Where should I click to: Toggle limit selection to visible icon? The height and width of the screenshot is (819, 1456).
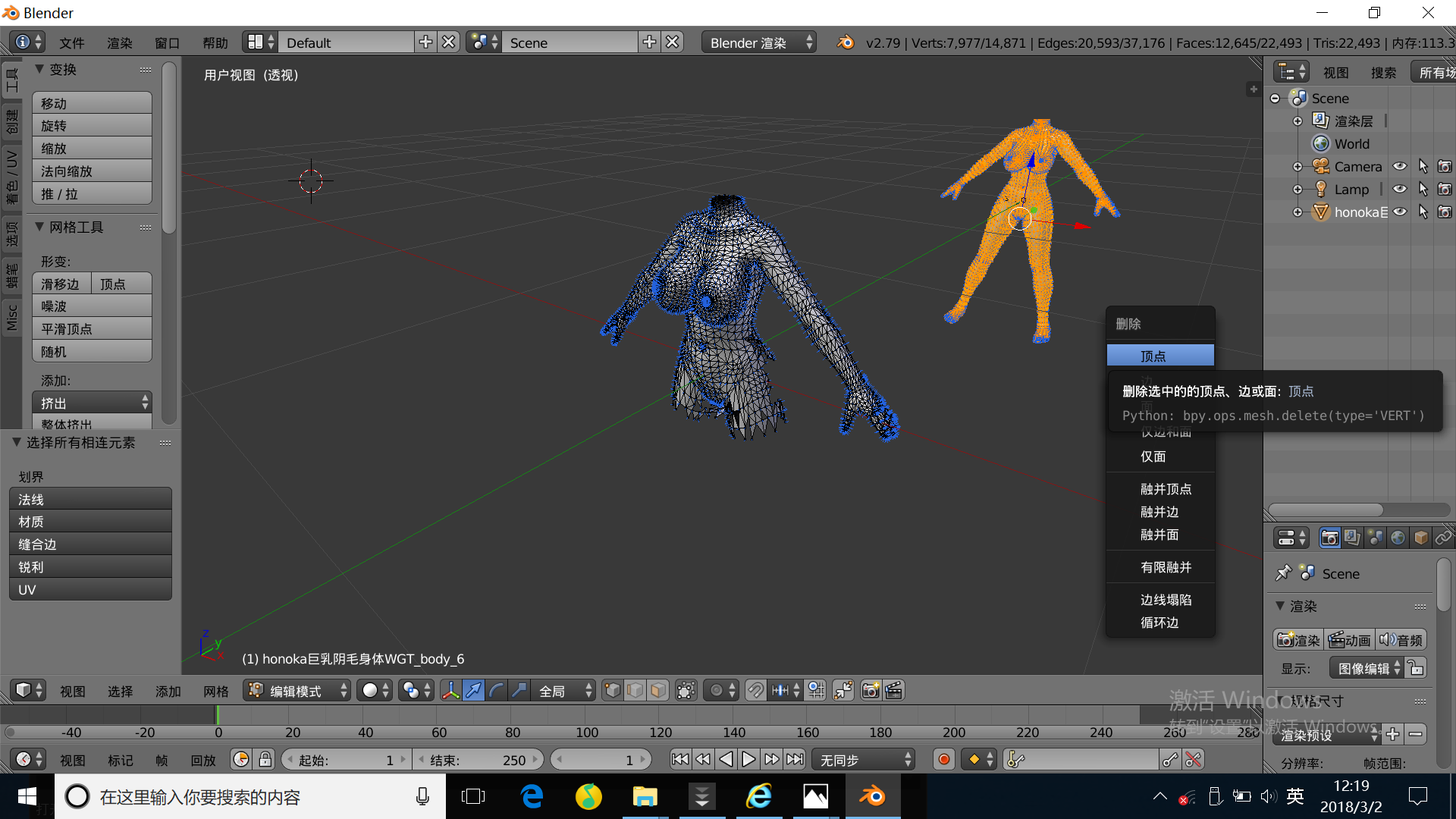[x=686, y=690]
